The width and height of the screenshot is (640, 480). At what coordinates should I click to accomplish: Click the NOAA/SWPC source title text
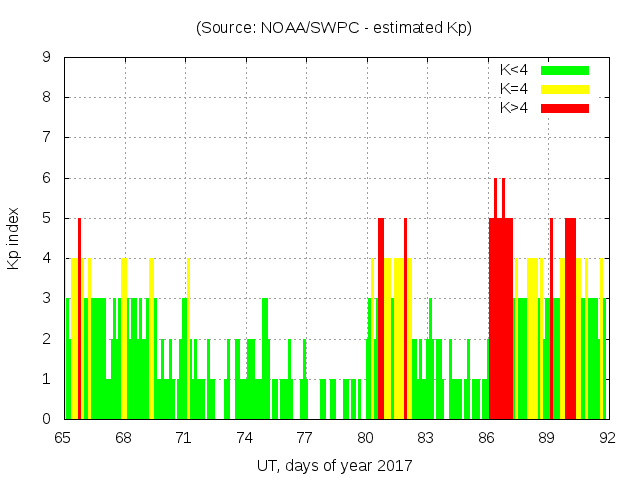(x=334, y=28)
